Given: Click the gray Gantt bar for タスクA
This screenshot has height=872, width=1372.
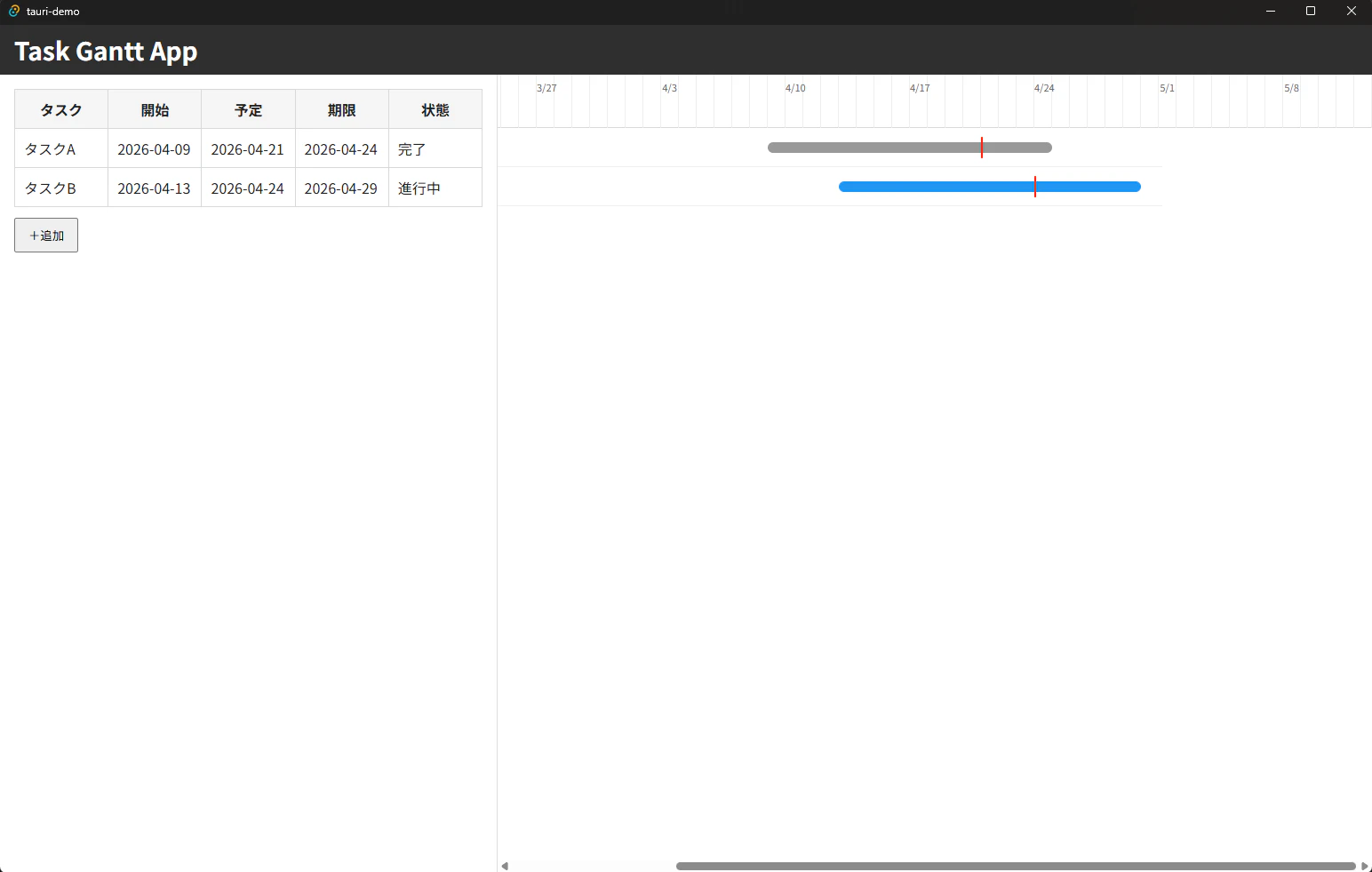Looking at the screenshot, I should click(x=910, y=148).
